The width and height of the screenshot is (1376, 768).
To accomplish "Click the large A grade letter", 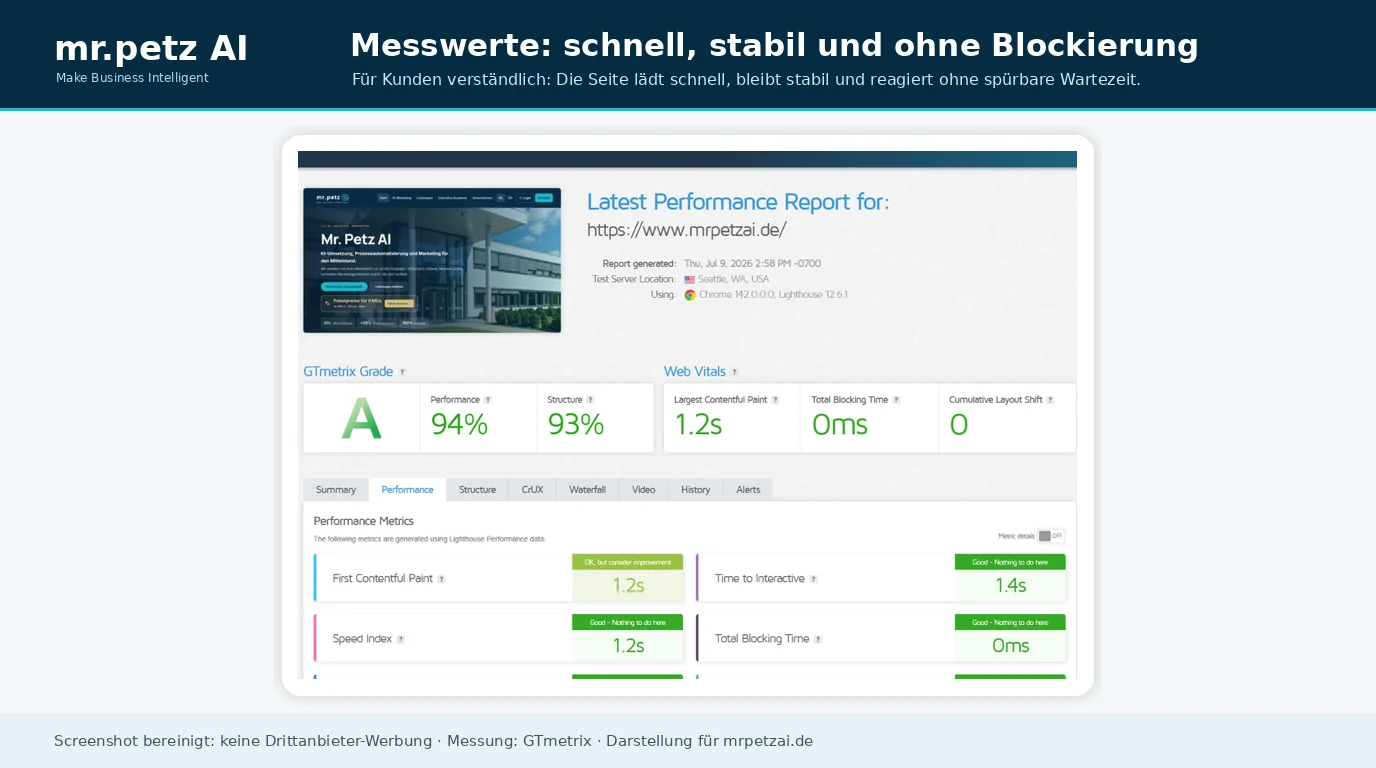I will tap(361, 419).
